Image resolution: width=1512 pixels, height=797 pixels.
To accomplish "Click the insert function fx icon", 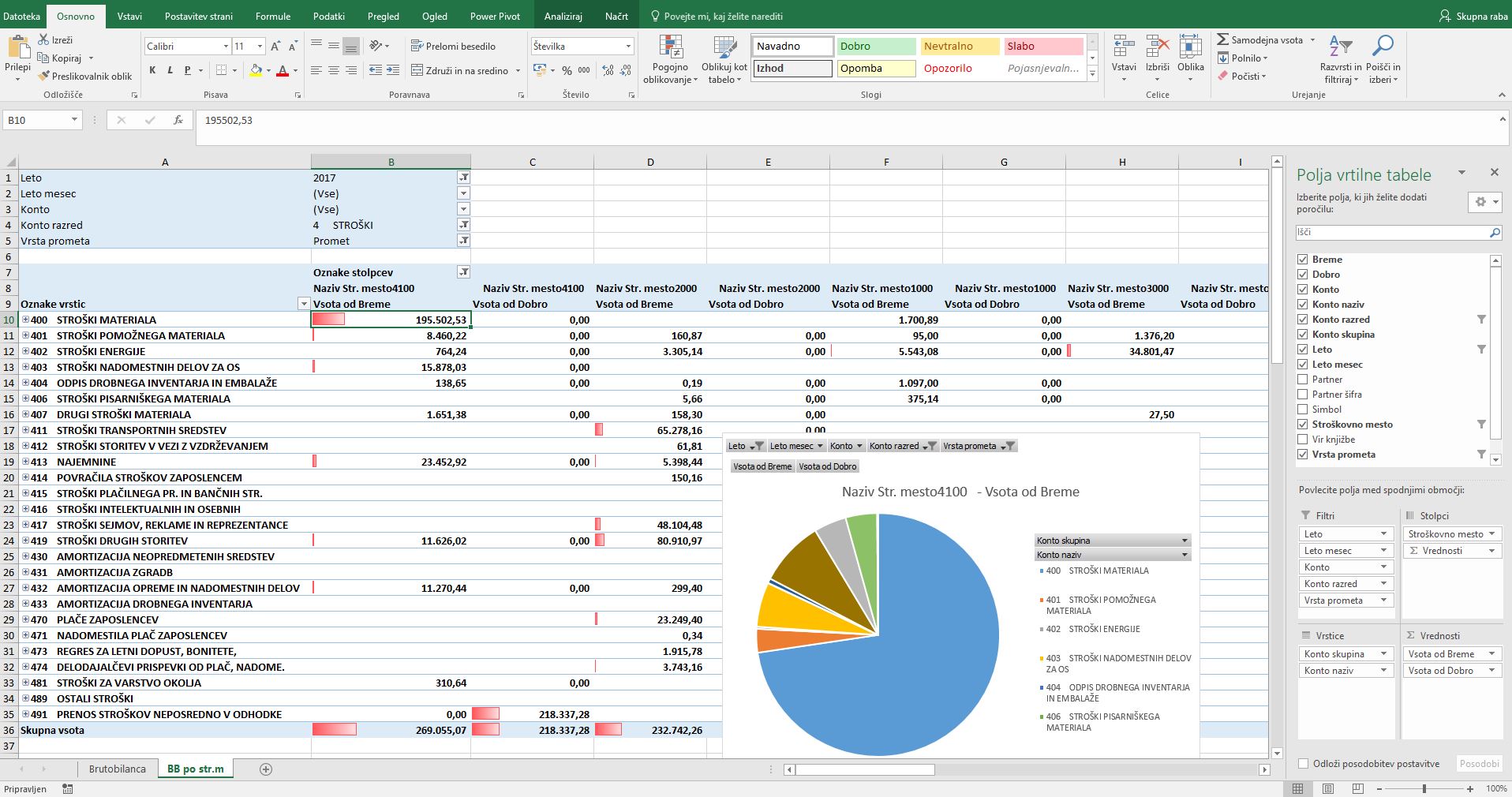I will [178, 120].
